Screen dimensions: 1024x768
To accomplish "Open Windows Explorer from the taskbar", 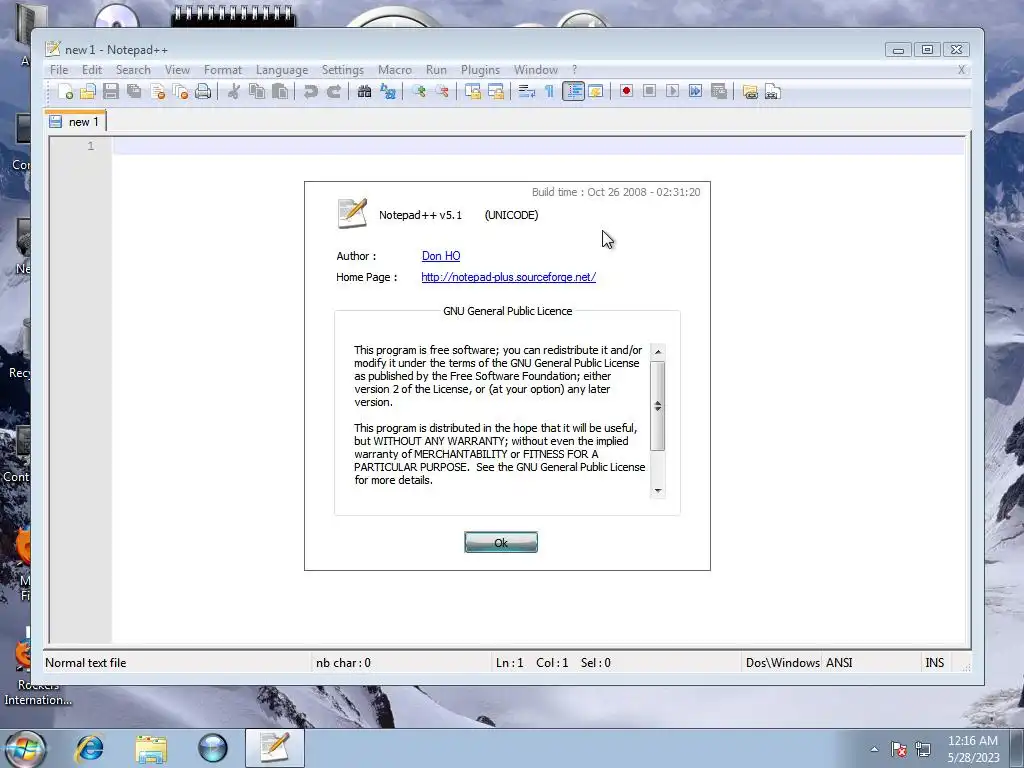I will point(151,748).
